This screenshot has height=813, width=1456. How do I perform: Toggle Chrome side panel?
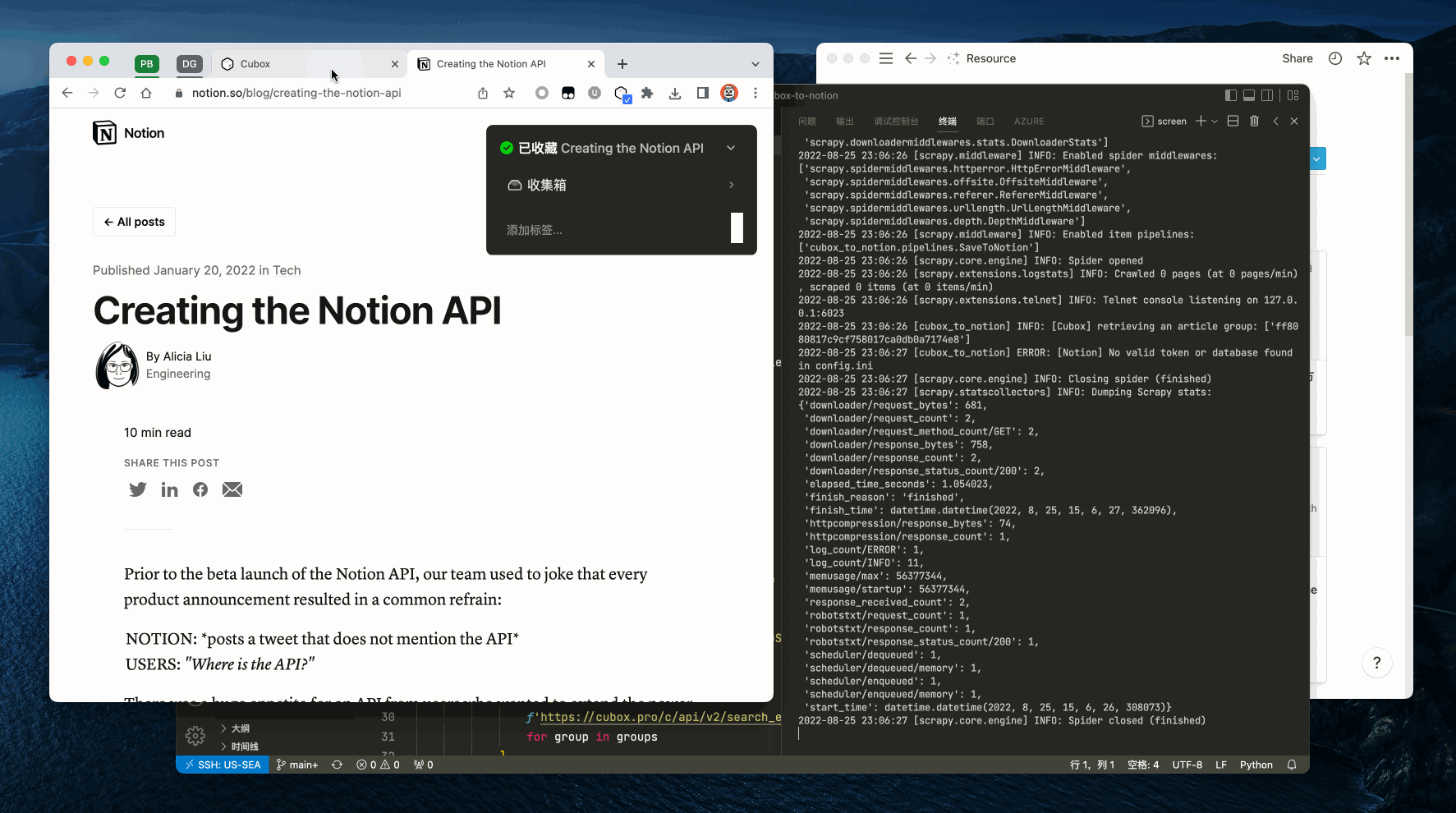click(x=702, y=93)
